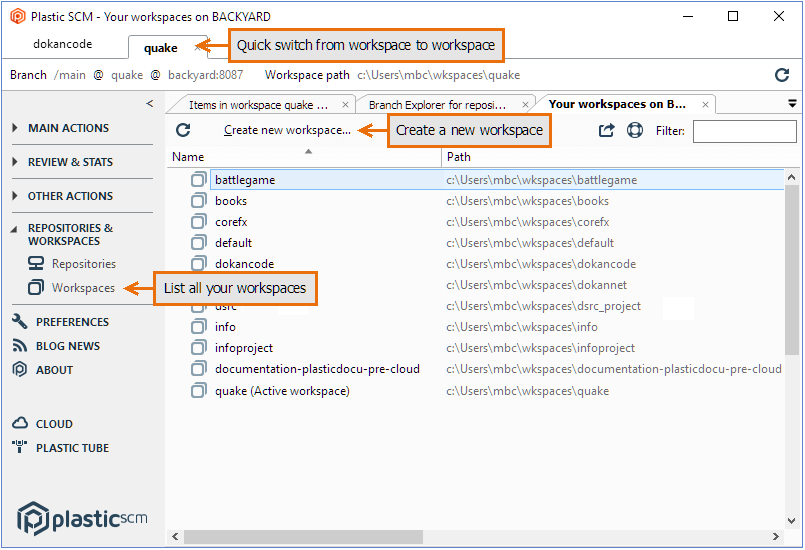Click the infoproject workspace icon
The image size is (805, 550).
click(x=199, y=348)
